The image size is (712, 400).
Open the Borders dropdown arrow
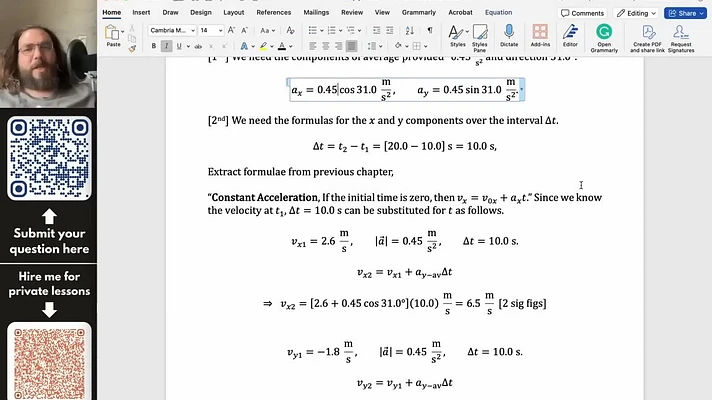(425, 46)
